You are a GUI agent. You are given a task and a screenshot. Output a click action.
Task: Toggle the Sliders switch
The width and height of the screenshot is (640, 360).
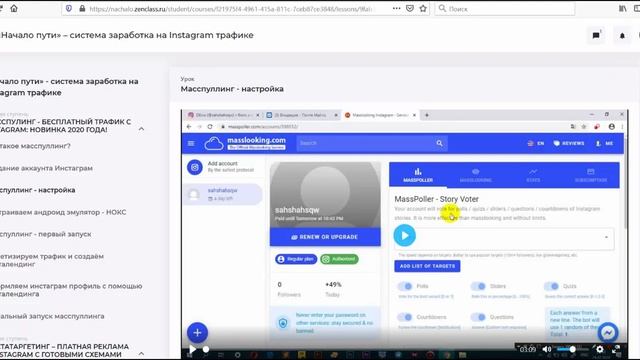pos(478,286)
